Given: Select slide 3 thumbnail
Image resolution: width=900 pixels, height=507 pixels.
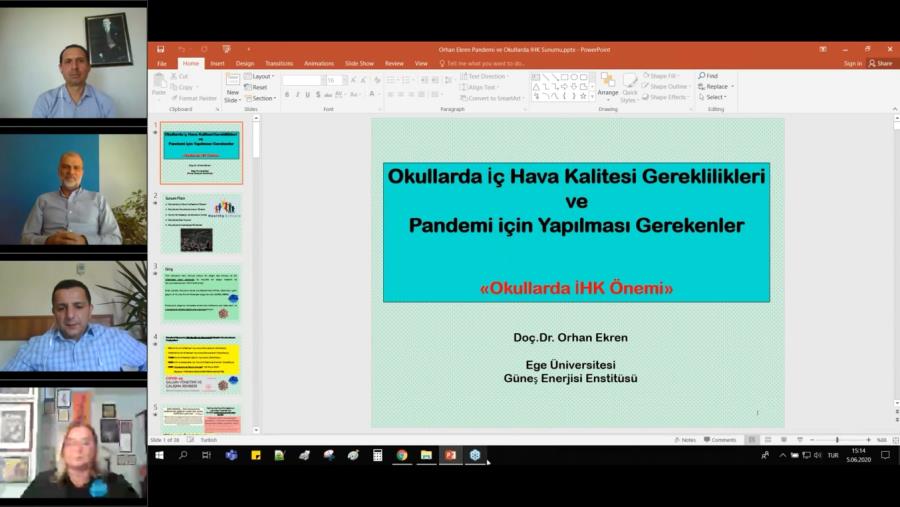Looking at the screenshot, I should (201, 294).
